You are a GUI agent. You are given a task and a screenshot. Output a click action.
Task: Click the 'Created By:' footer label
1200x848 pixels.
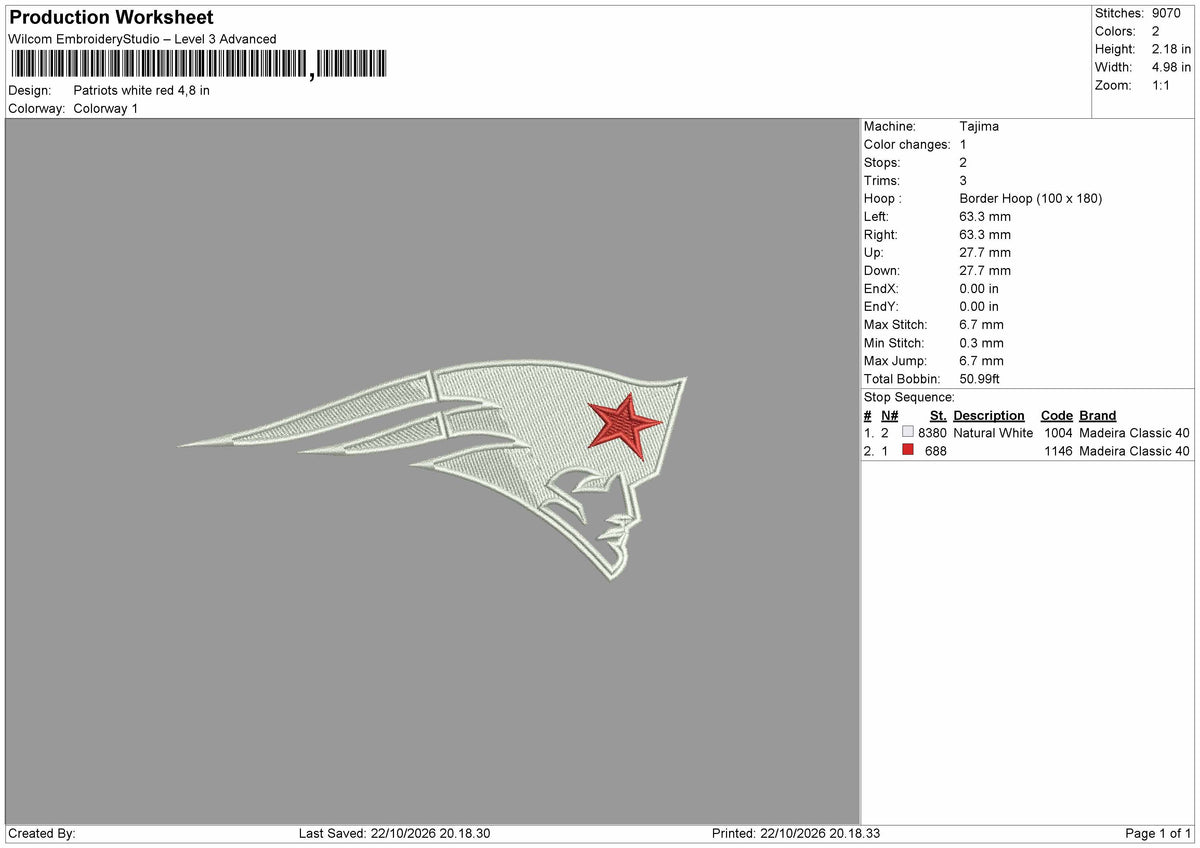(x=42, y=833)
